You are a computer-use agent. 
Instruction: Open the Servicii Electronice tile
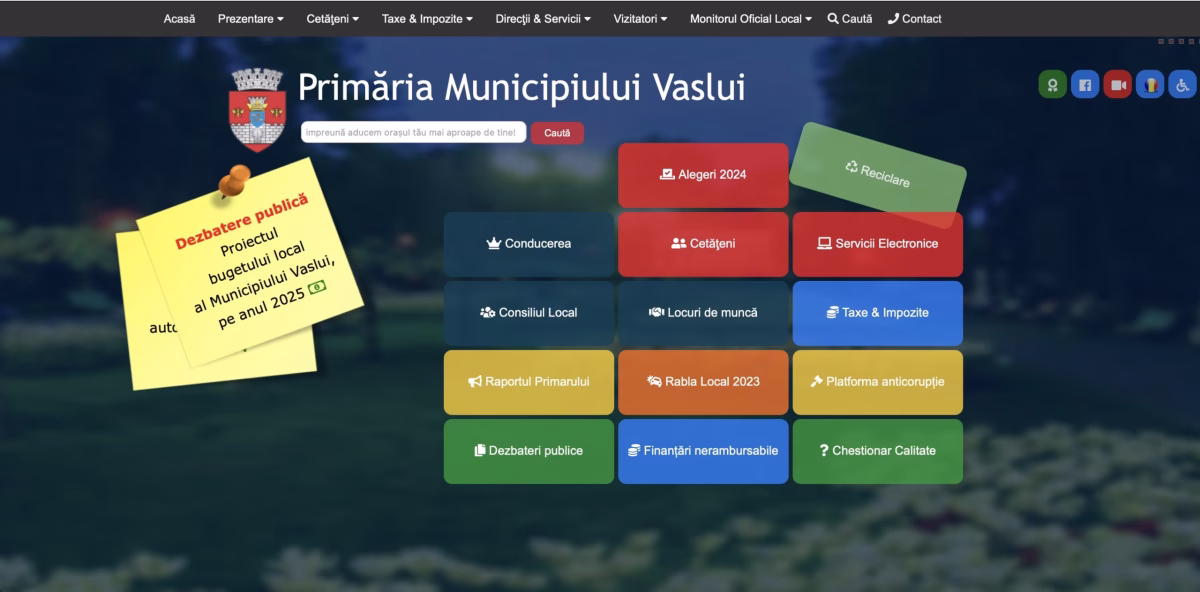pos(878,244)
